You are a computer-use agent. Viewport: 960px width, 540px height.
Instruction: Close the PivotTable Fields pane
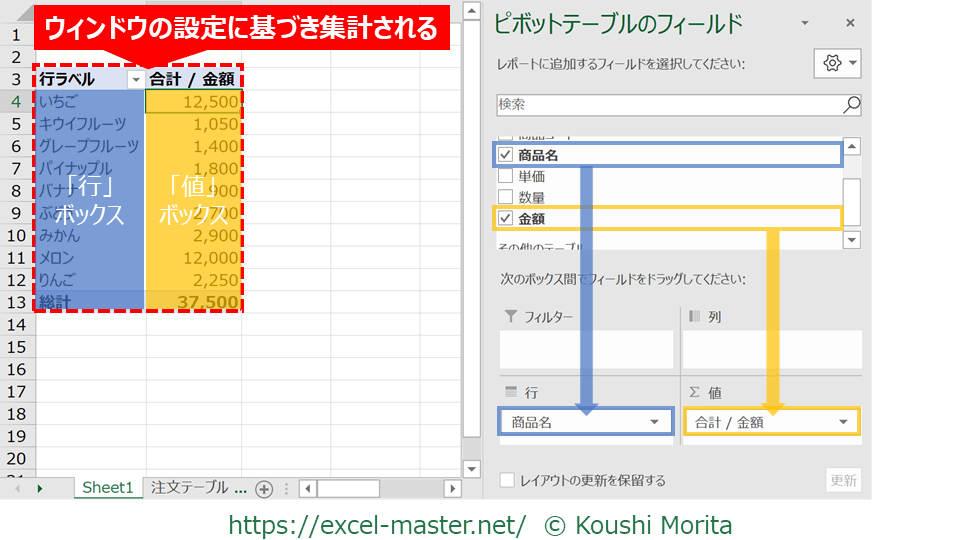click(x=850, y=22)
